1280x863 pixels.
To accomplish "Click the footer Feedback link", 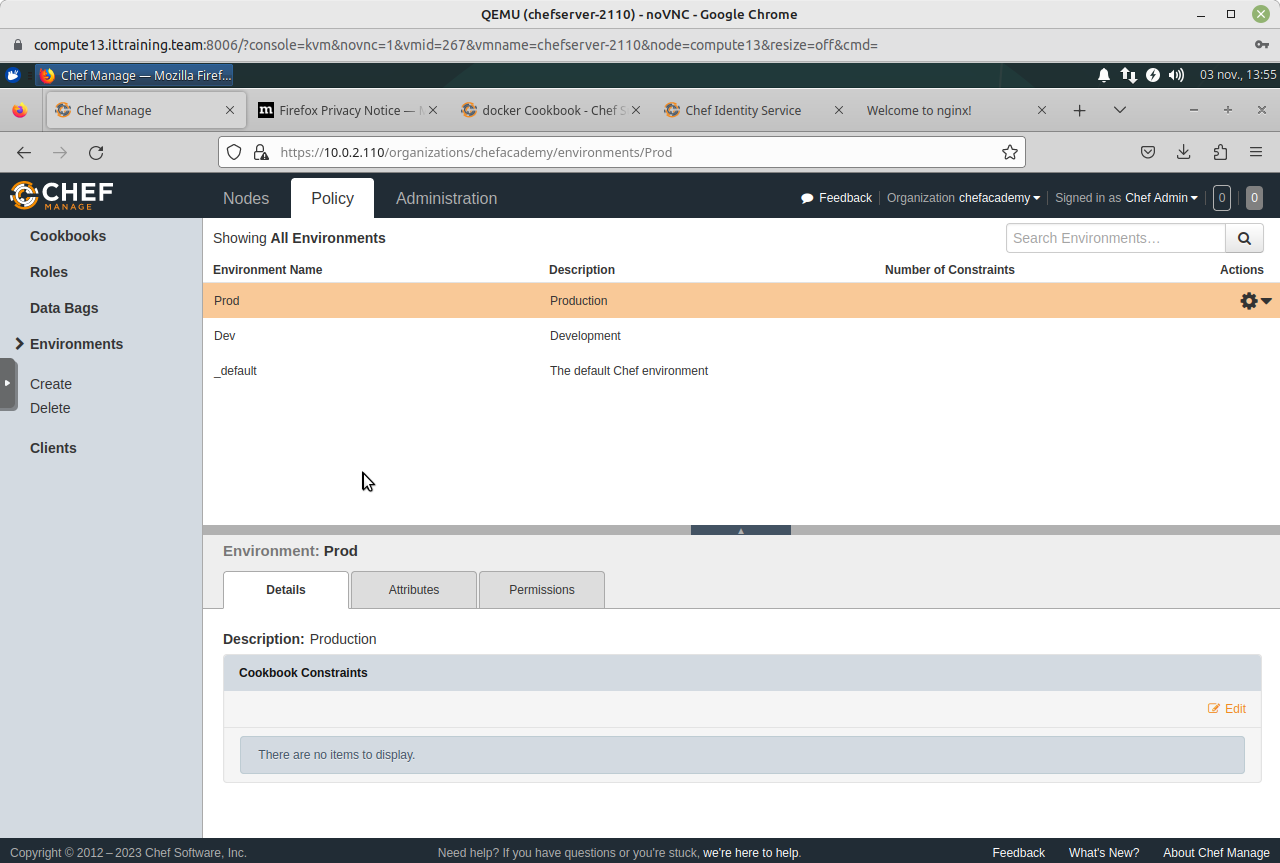I will coord(1018,853).
